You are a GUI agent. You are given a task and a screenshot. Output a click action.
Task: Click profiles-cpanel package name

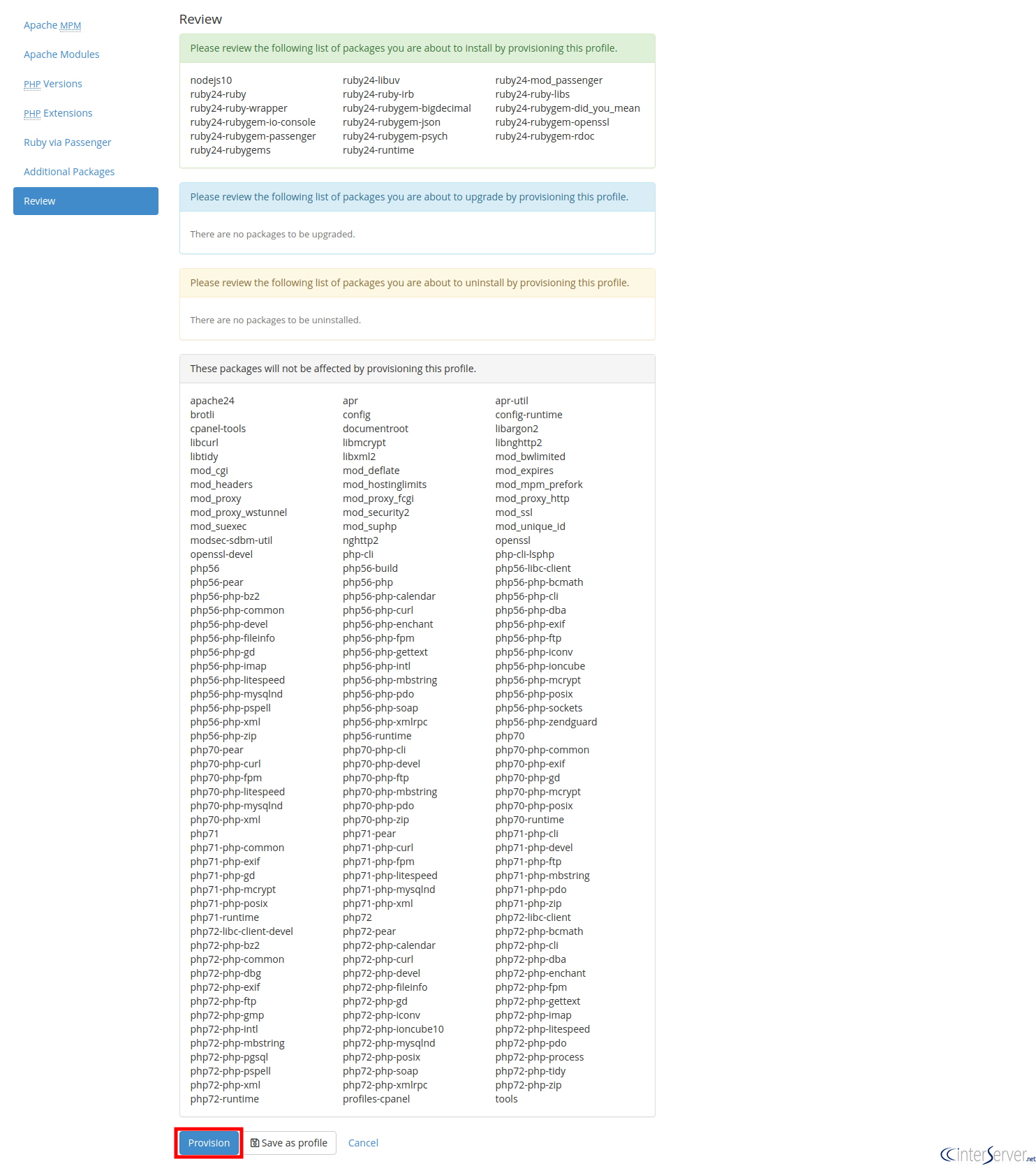(376, 1099)
